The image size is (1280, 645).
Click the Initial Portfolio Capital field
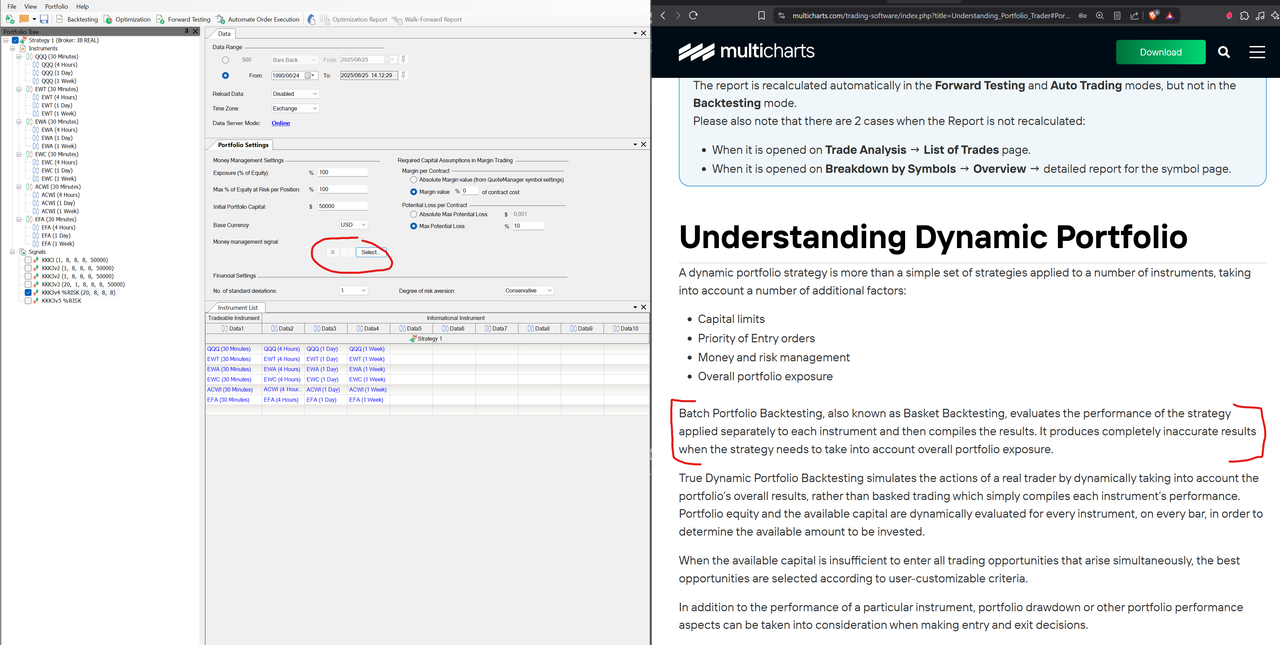point(342,206)
